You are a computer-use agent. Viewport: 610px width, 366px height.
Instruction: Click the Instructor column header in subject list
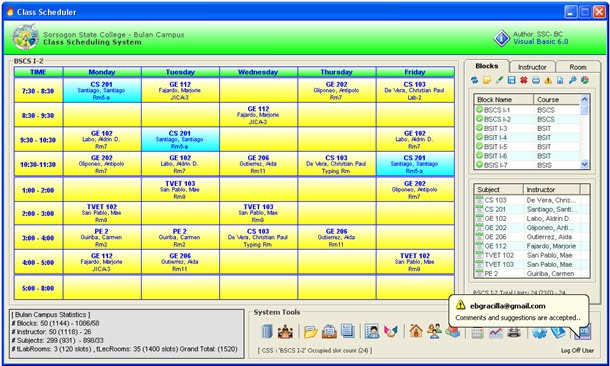(x=552, y=190)
